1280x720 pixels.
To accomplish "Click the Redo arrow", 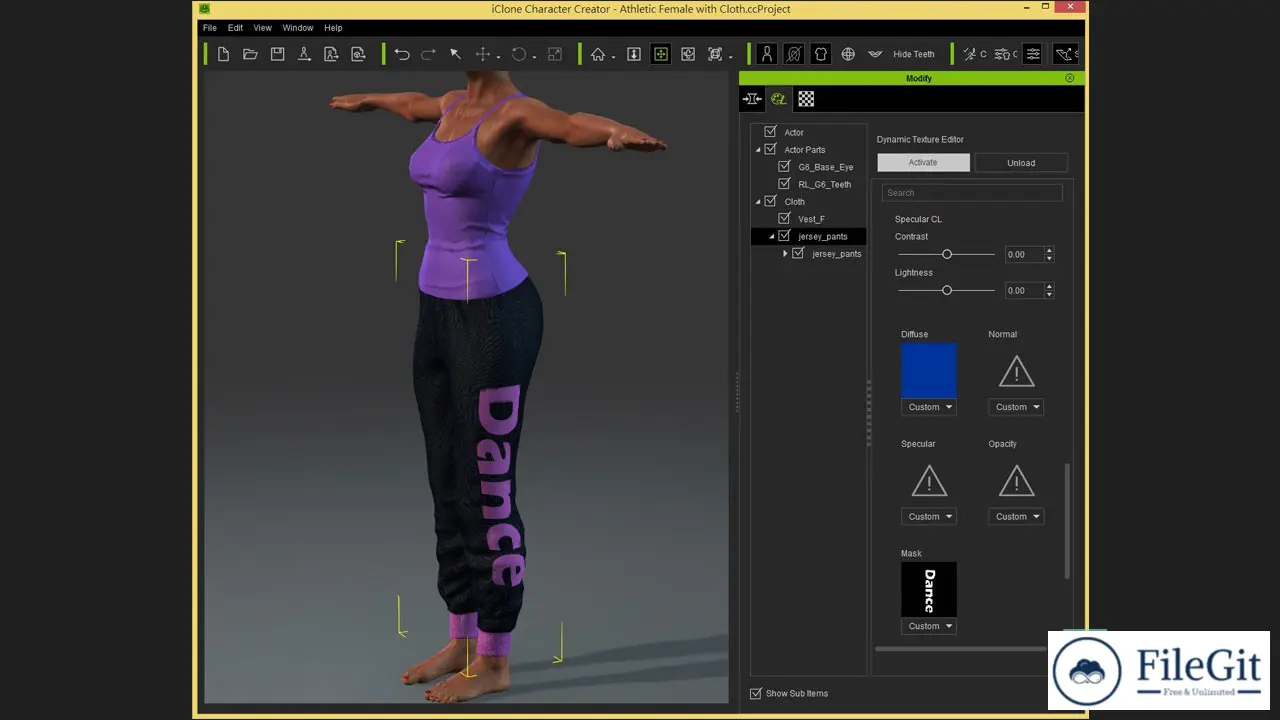I will point(428,54).
